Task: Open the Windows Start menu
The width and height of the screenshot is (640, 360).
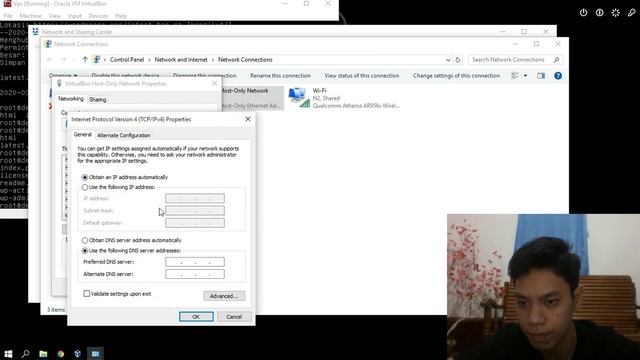Action: [x=8, y=353]
